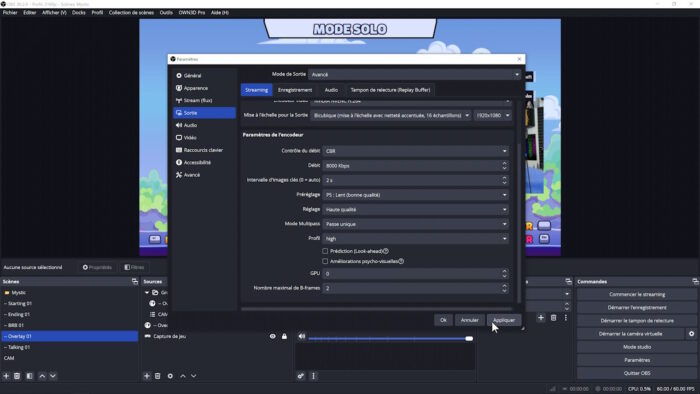Open Outils menu
700x394 pixels.
(166, 12)
